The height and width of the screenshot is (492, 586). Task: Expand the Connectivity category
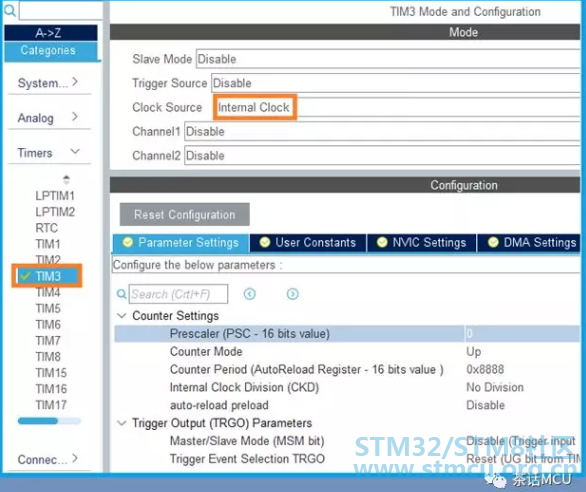click(49, 459)
